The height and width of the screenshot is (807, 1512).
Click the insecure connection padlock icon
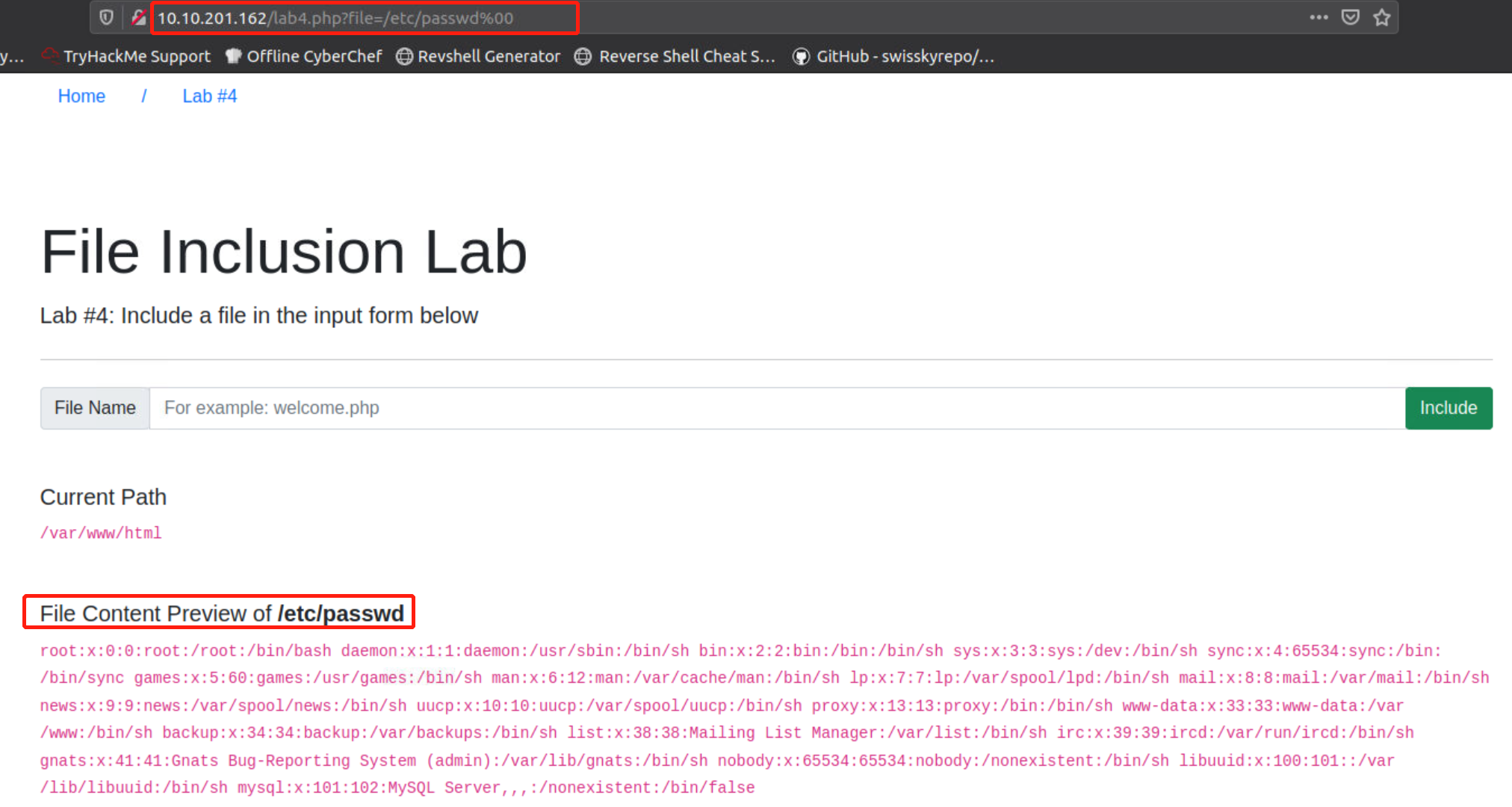tap(138, 17)
